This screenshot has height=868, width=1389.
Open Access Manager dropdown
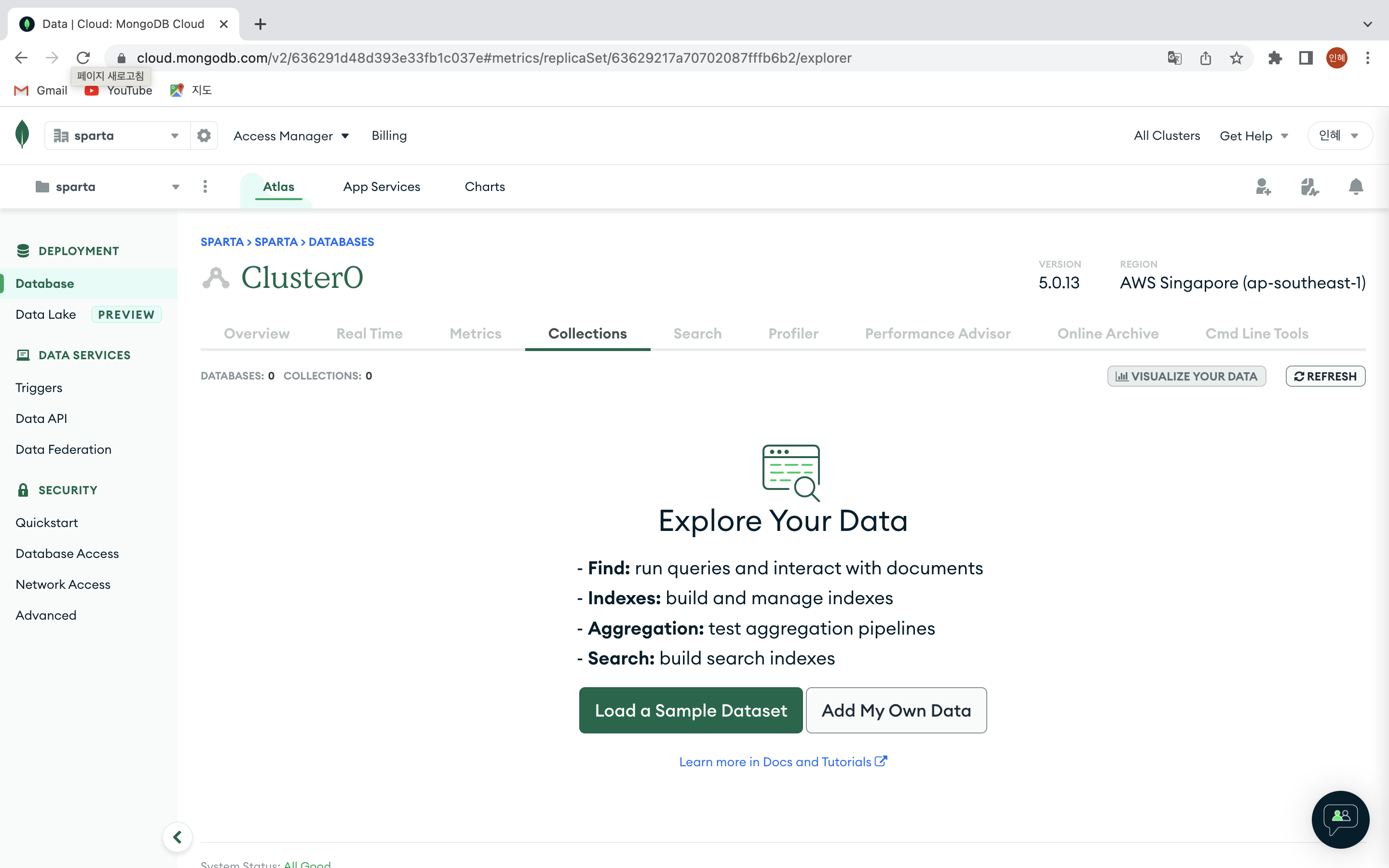click(291, 136)
